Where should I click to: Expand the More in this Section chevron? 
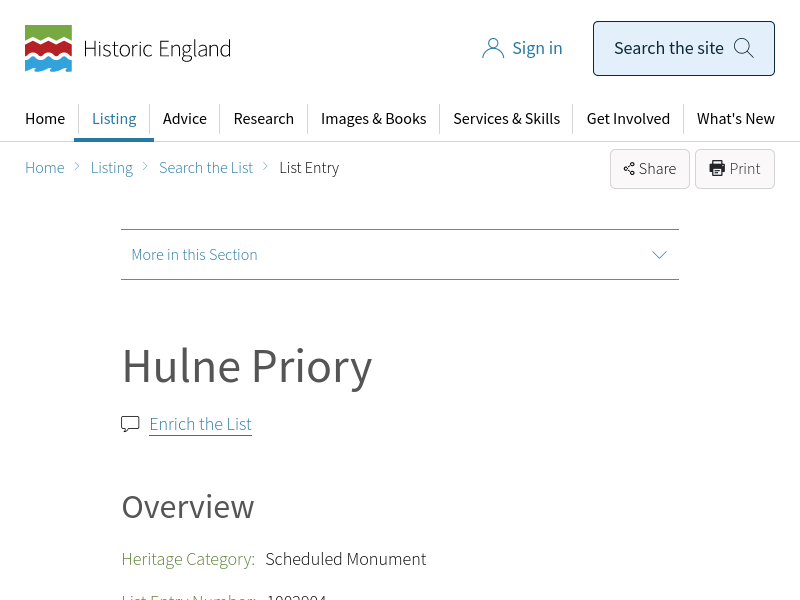click(x=659, y=255)
